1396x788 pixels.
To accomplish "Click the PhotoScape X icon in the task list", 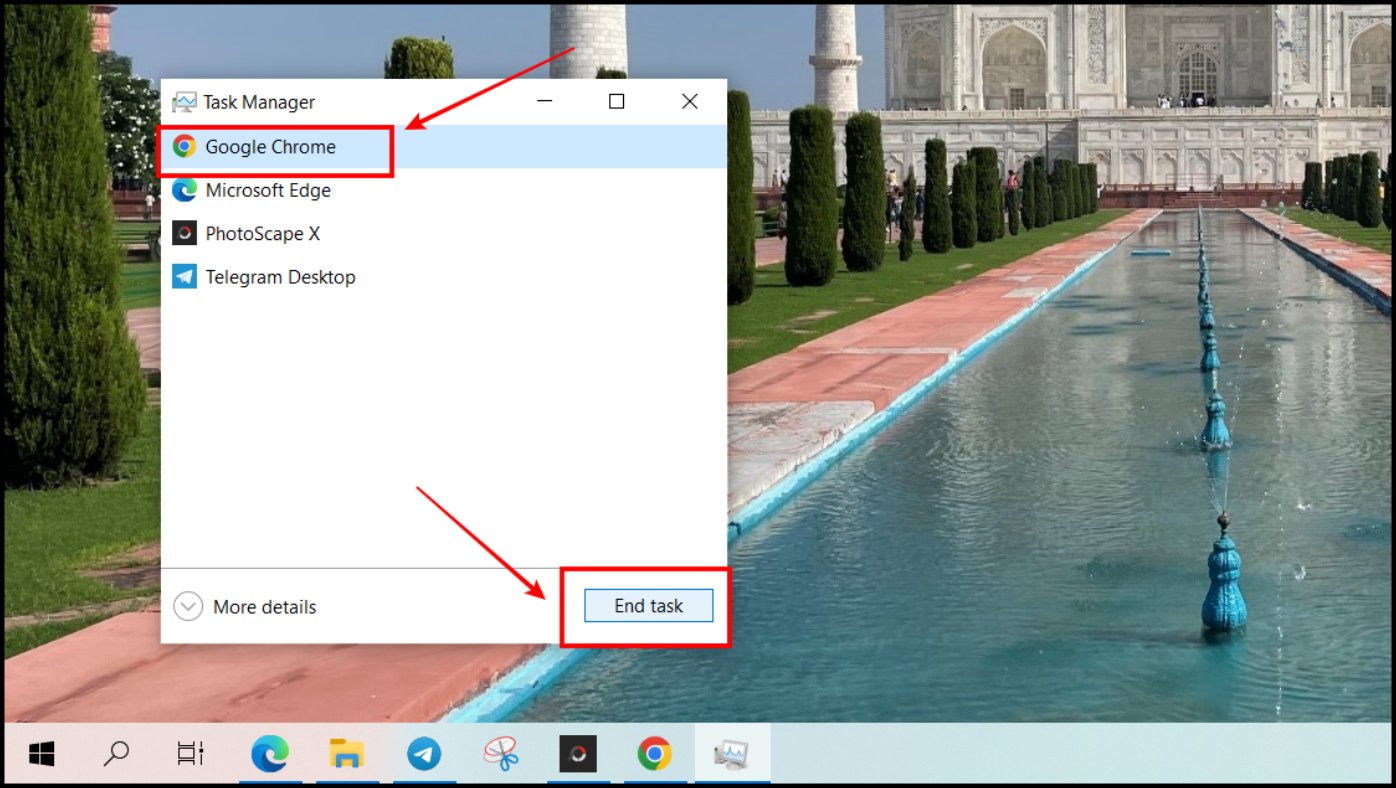I will pyautogui.click(x=184, y=234).
